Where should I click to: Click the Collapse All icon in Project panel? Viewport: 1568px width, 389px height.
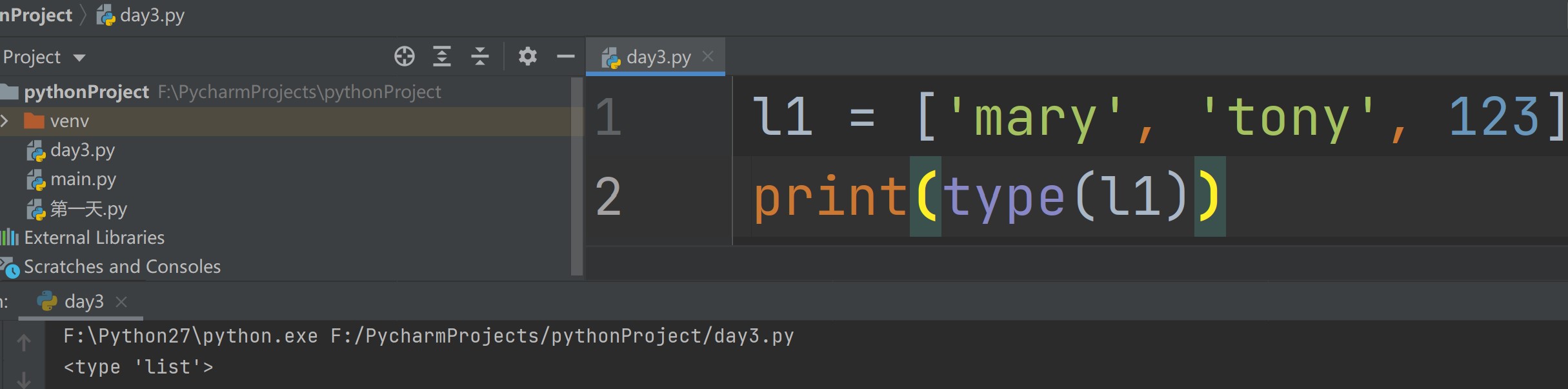click(480, 57)
